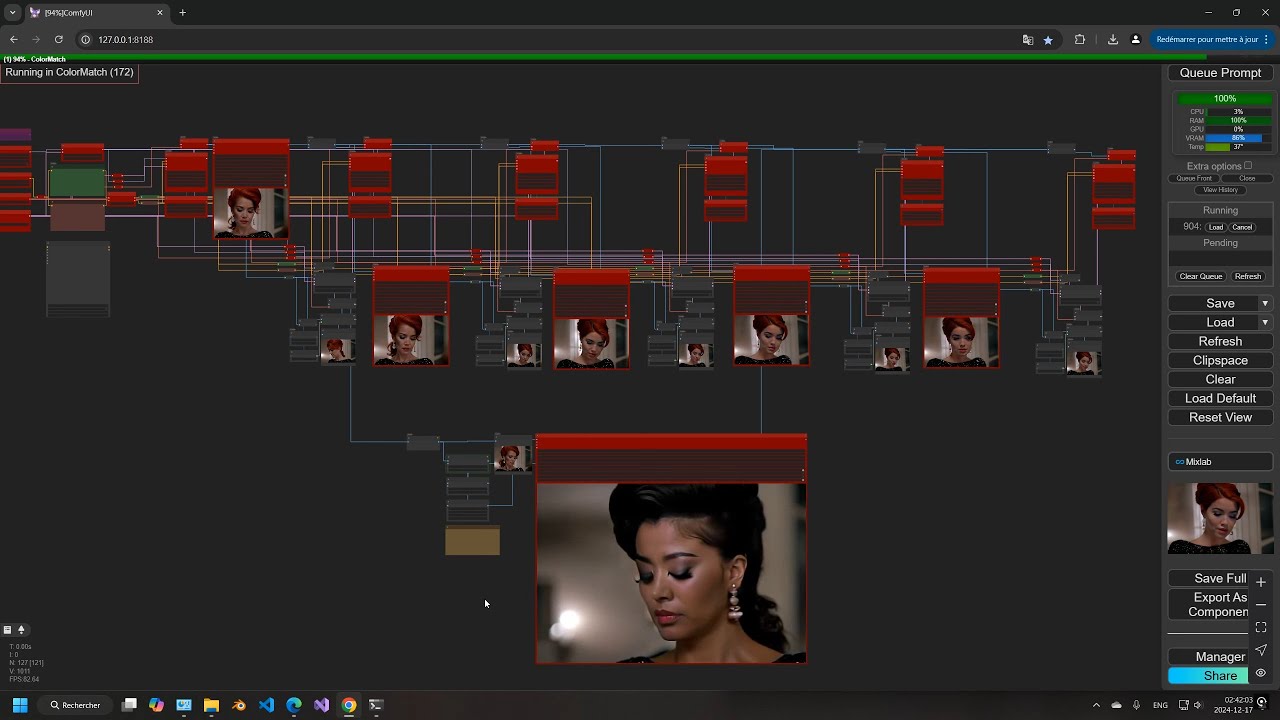The height and width of the screenshot is (720, 1280).
Task: Open the Clipspace button
Action: [1220, 361]
